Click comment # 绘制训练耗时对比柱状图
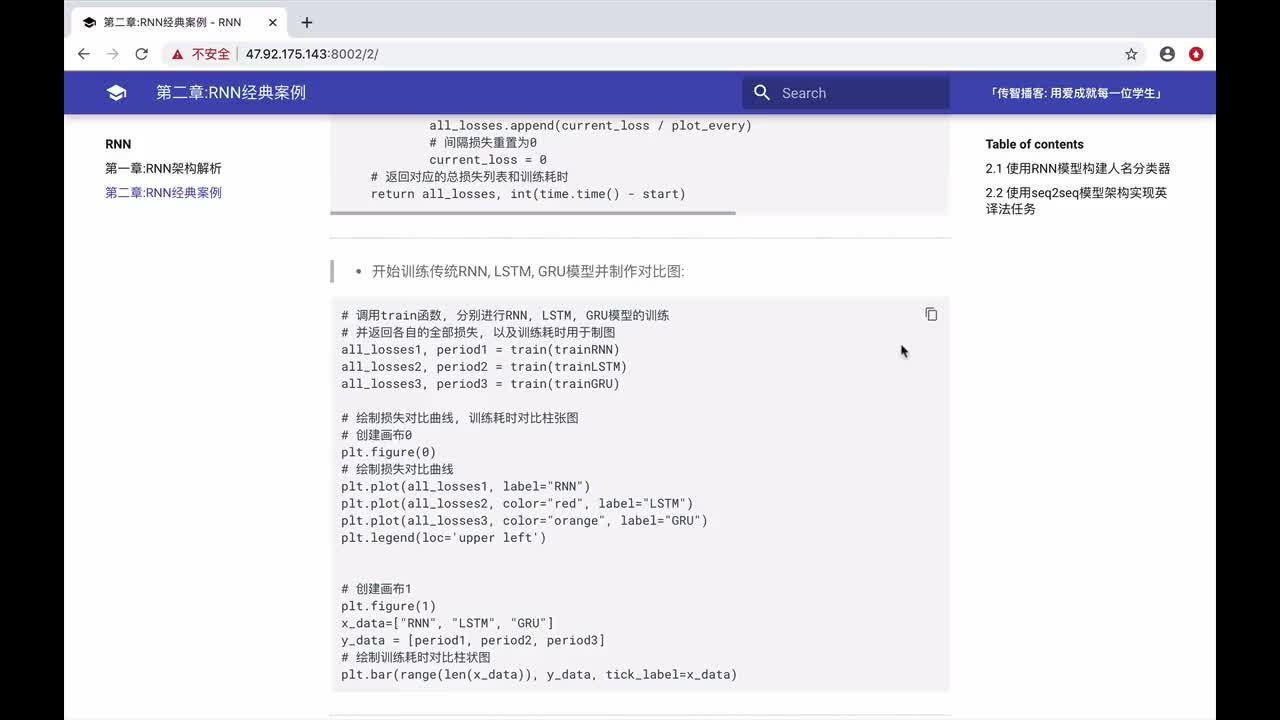 416,657
